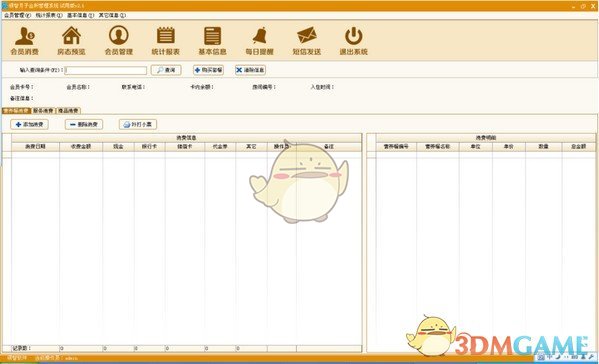Open the 其它信息 menu in menu bar
Screen dimensions: 599x364
coord(112,15)
